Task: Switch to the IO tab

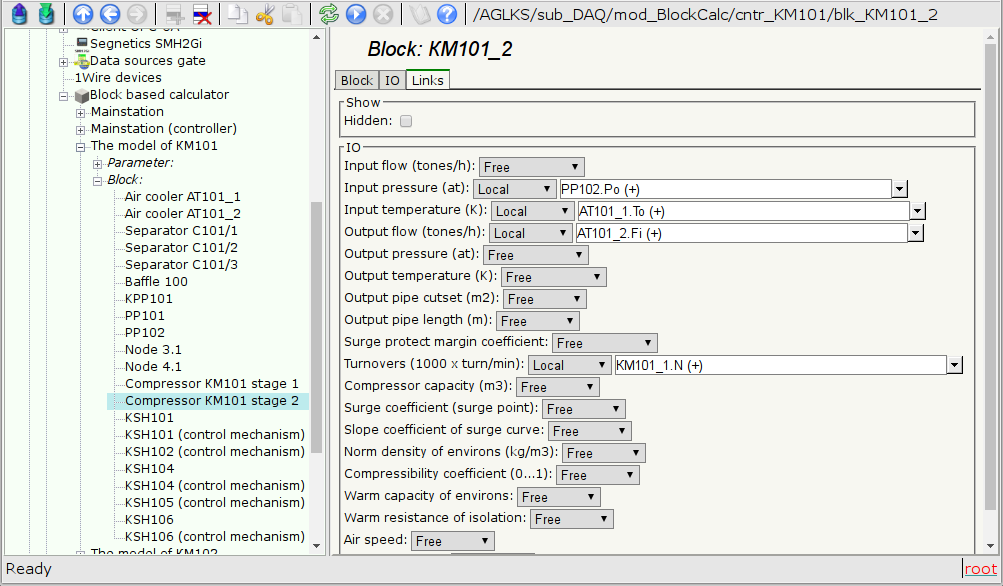Action: [392, 81]
